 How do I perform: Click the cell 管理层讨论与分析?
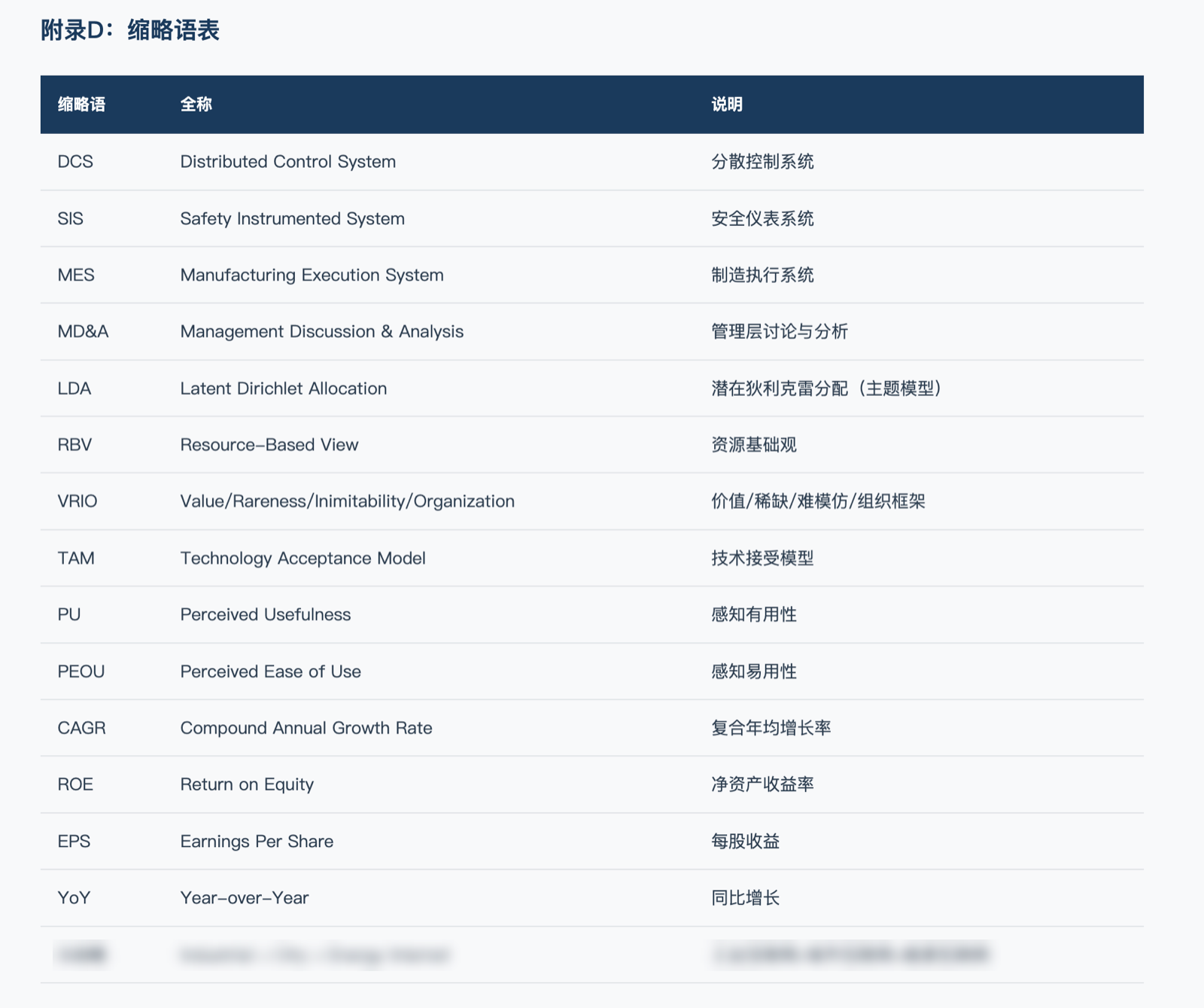pyautogui.click(x=780, y=331)
